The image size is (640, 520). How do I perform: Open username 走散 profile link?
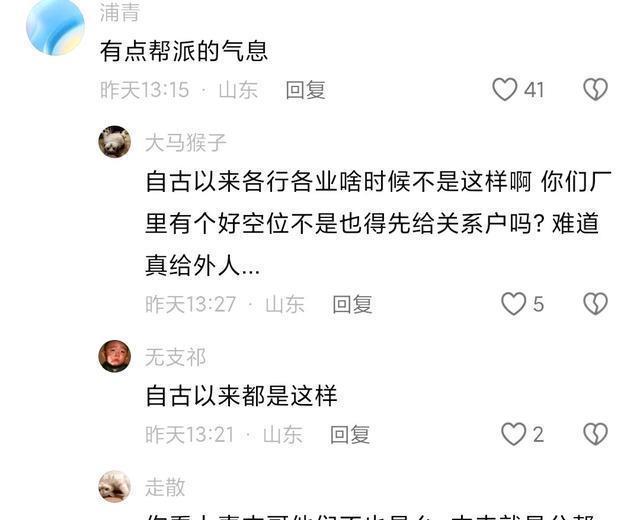[x=165, y=487]
